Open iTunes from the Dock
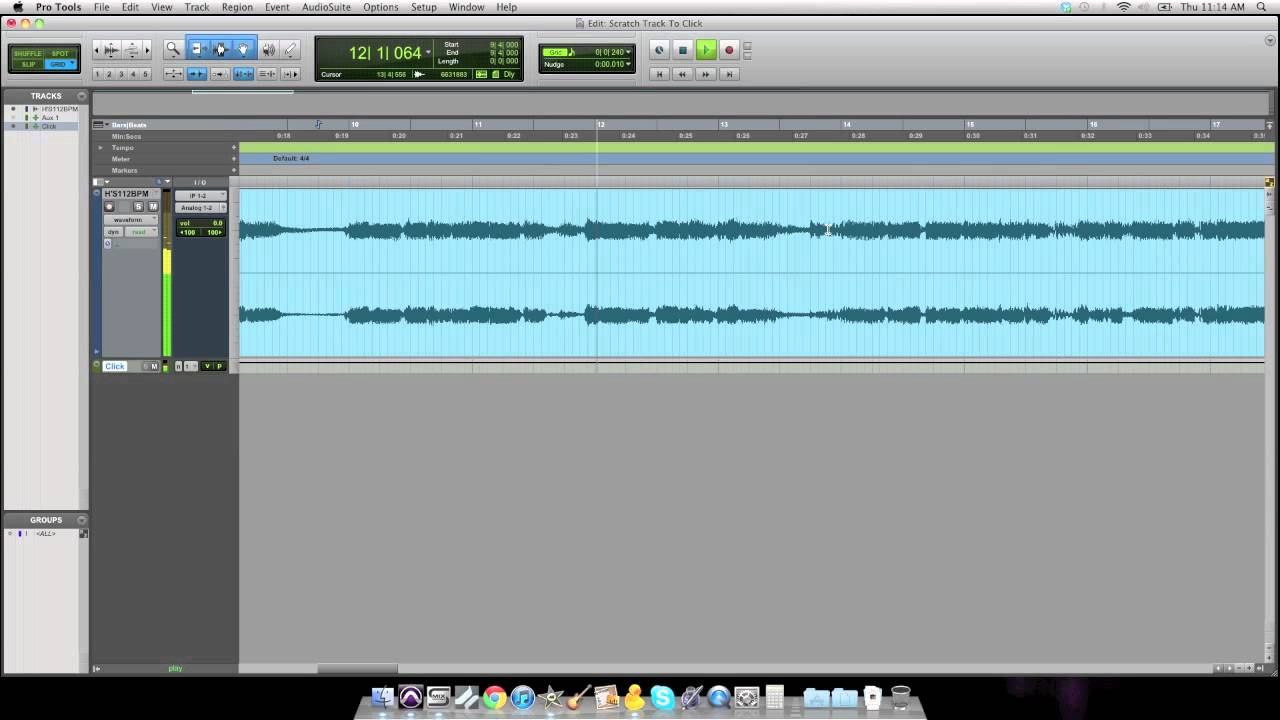This screenshot has height=720, width=1280. coord(522,697)
